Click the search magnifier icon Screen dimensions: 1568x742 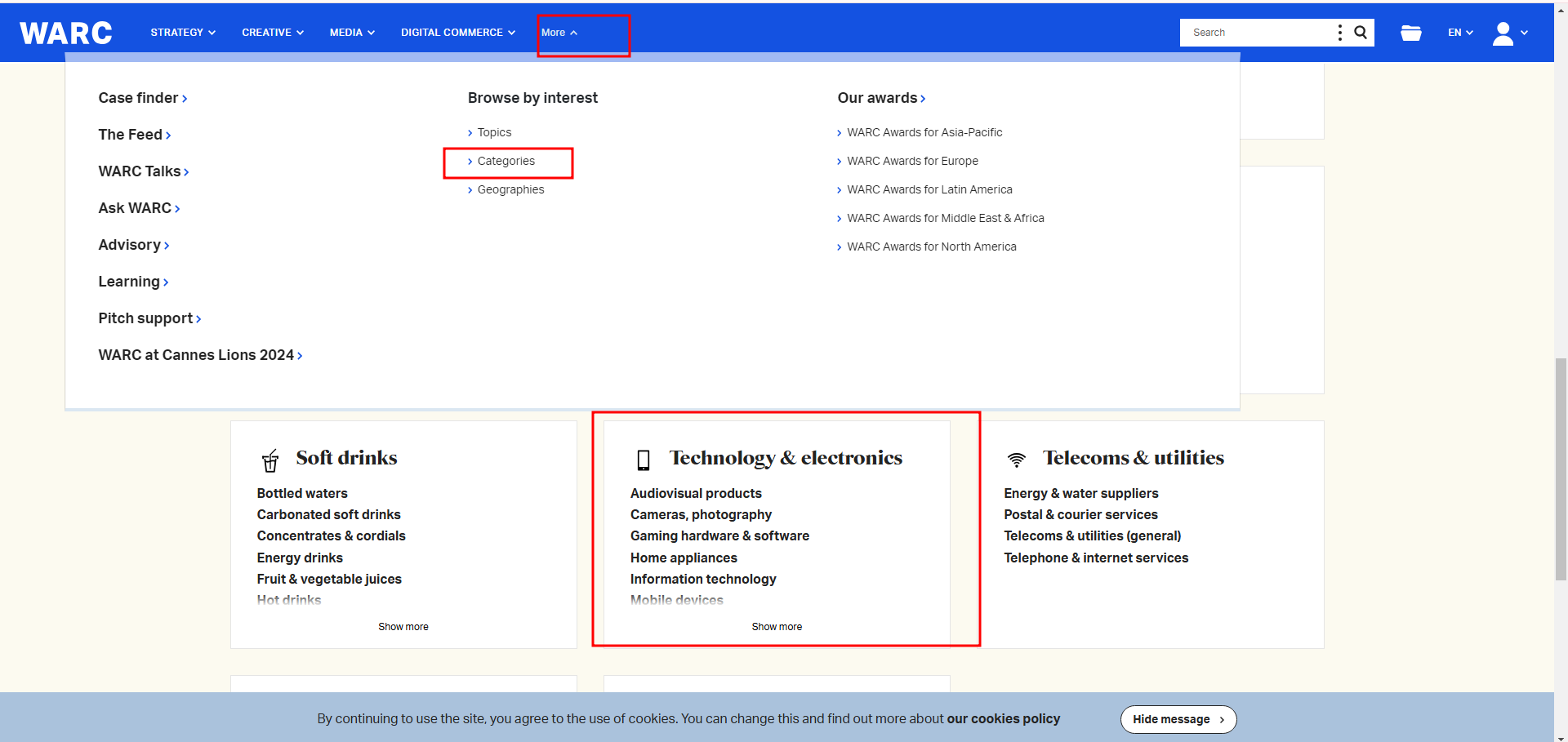click(1361, 33)
